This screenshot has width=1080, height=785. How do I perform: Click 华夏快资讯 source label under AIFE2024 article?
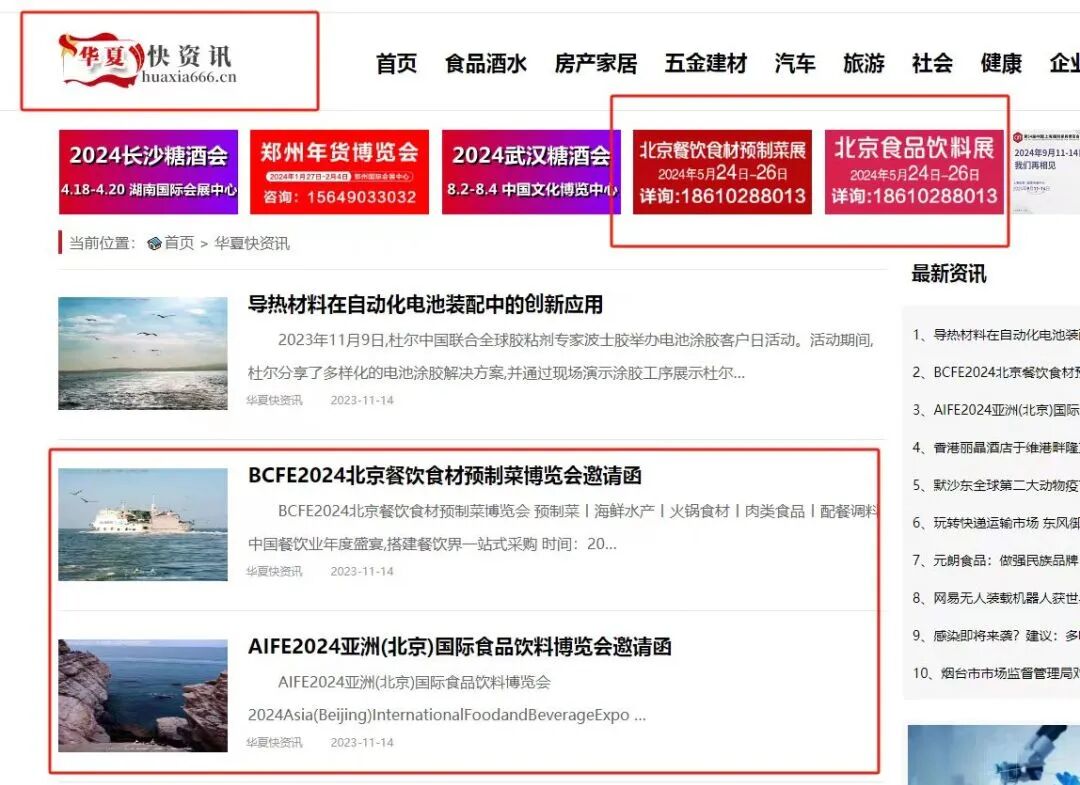pos(274,742)
